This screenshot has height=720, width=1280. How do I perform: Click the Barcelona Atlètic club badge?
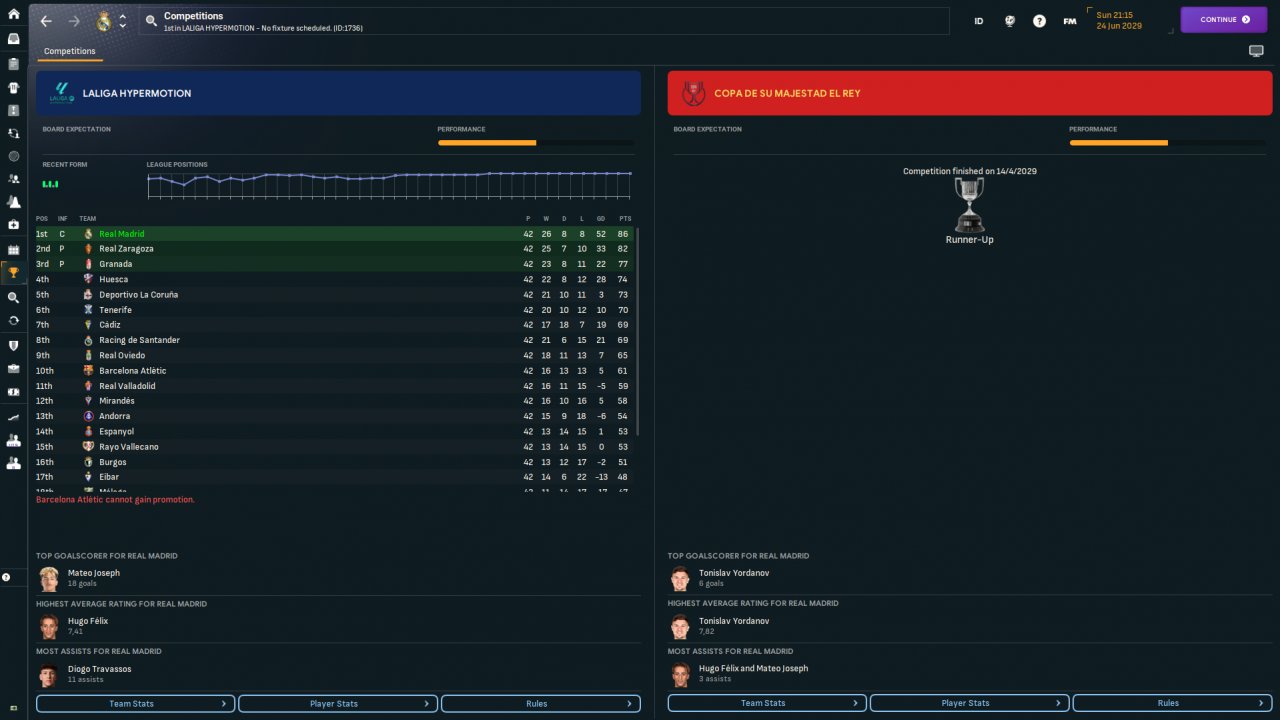[88, 371]
